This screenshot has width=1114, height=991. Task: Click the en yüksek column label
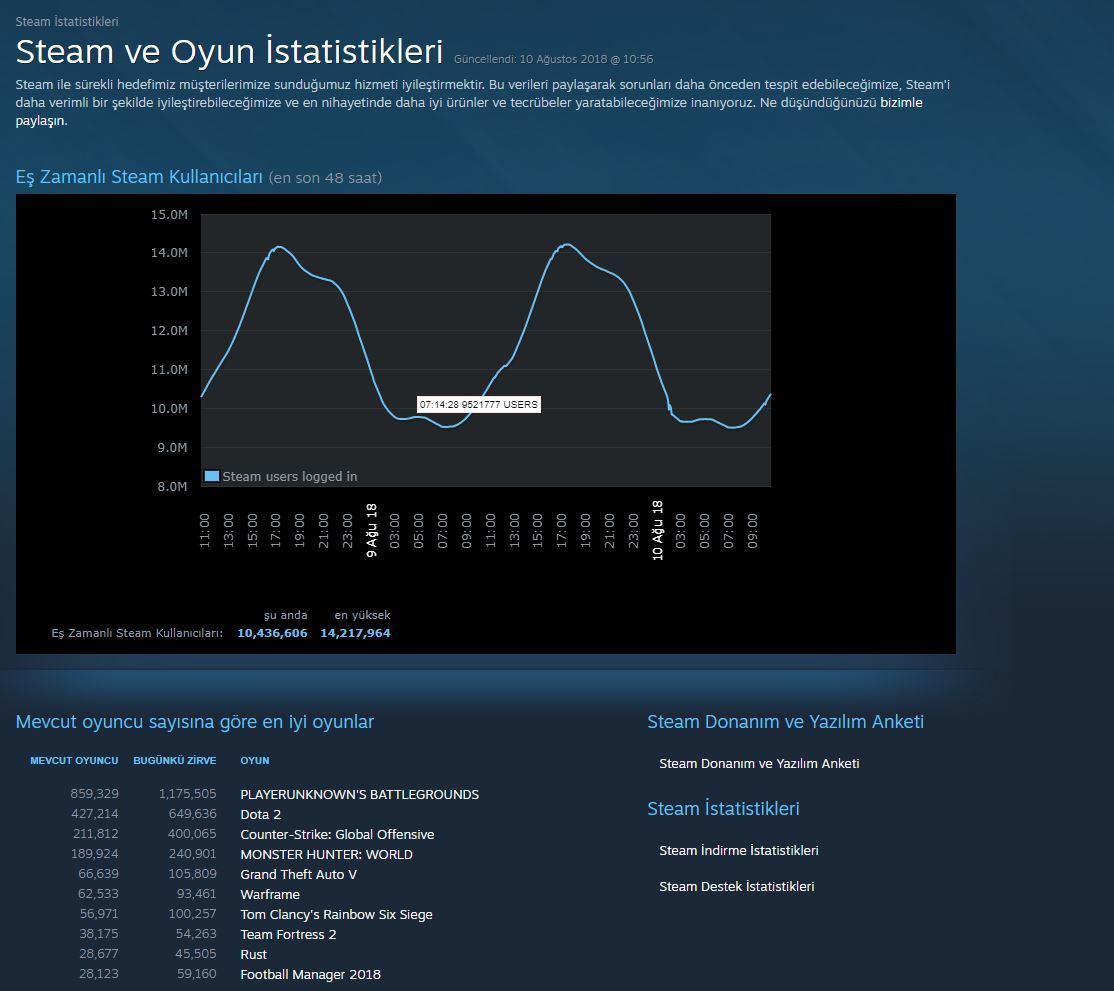362,615
